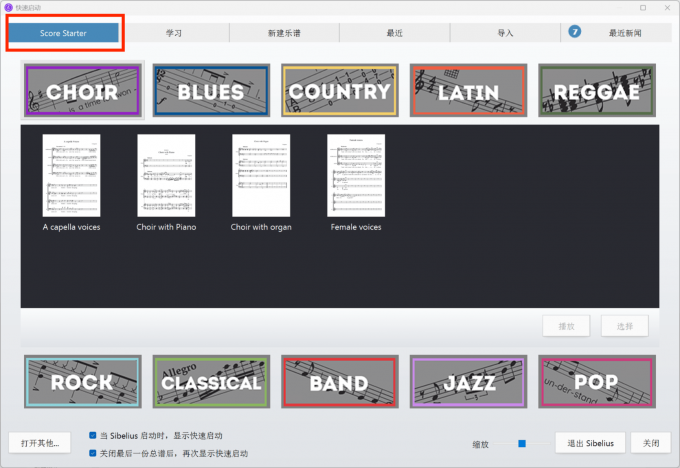Select the Choir genre tile

83,91
